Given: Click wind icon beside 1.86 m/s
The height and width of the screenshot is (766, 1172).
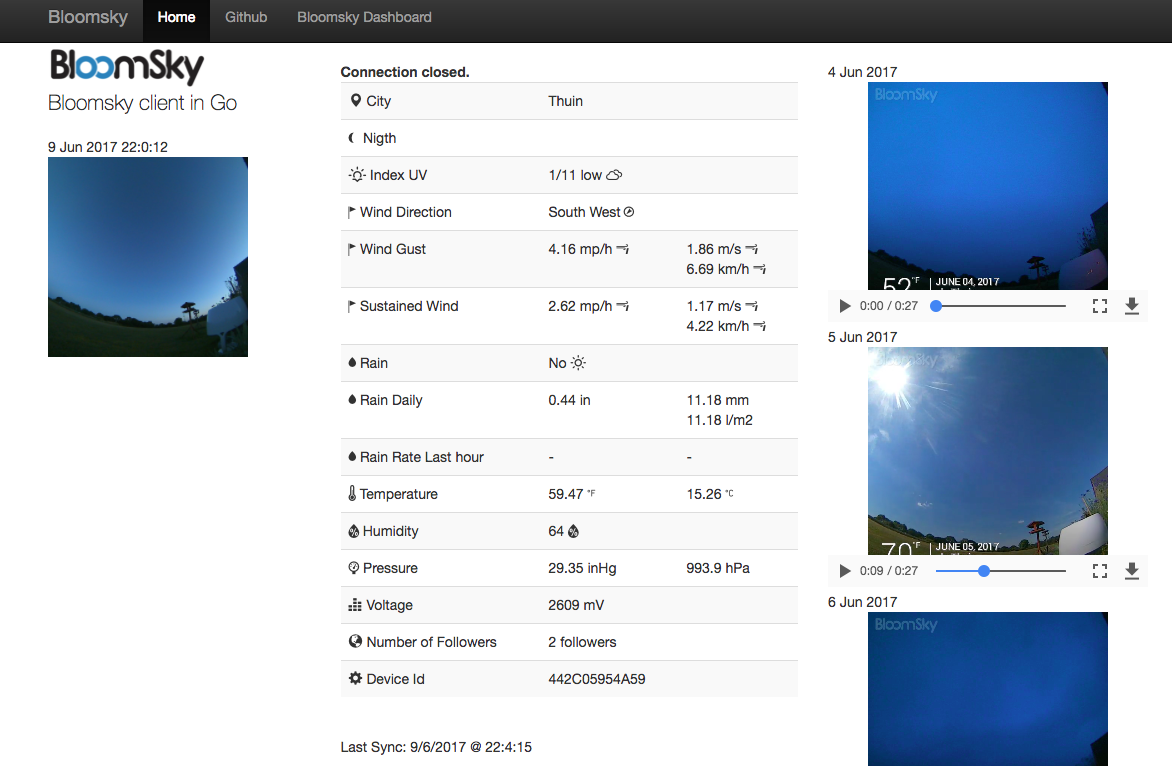Looking at the screenshot, I should tap(752, 249).
